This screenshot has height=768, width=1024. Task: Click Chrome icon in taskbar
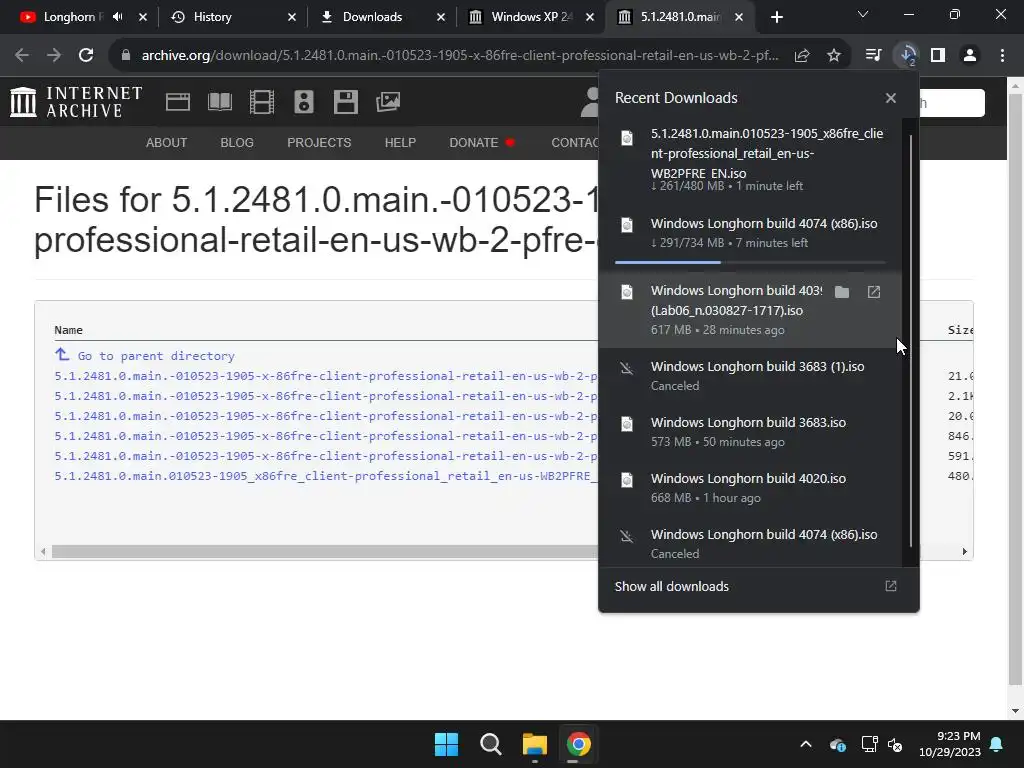[578, 744]
